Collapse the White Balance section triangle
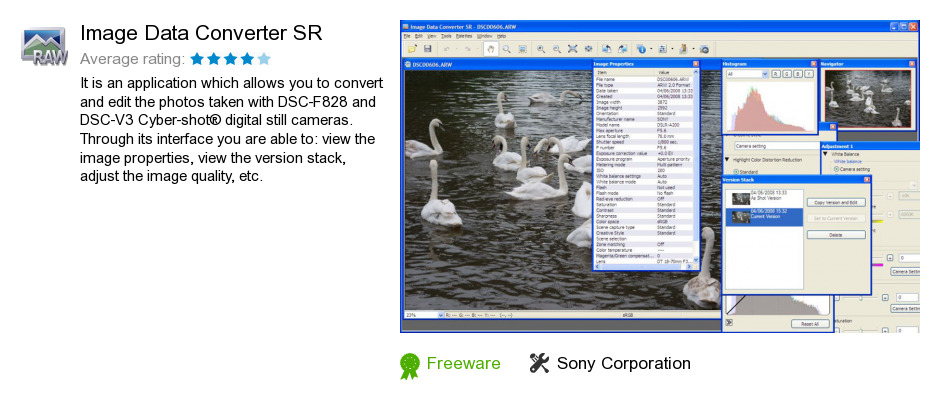 [825, 153]
